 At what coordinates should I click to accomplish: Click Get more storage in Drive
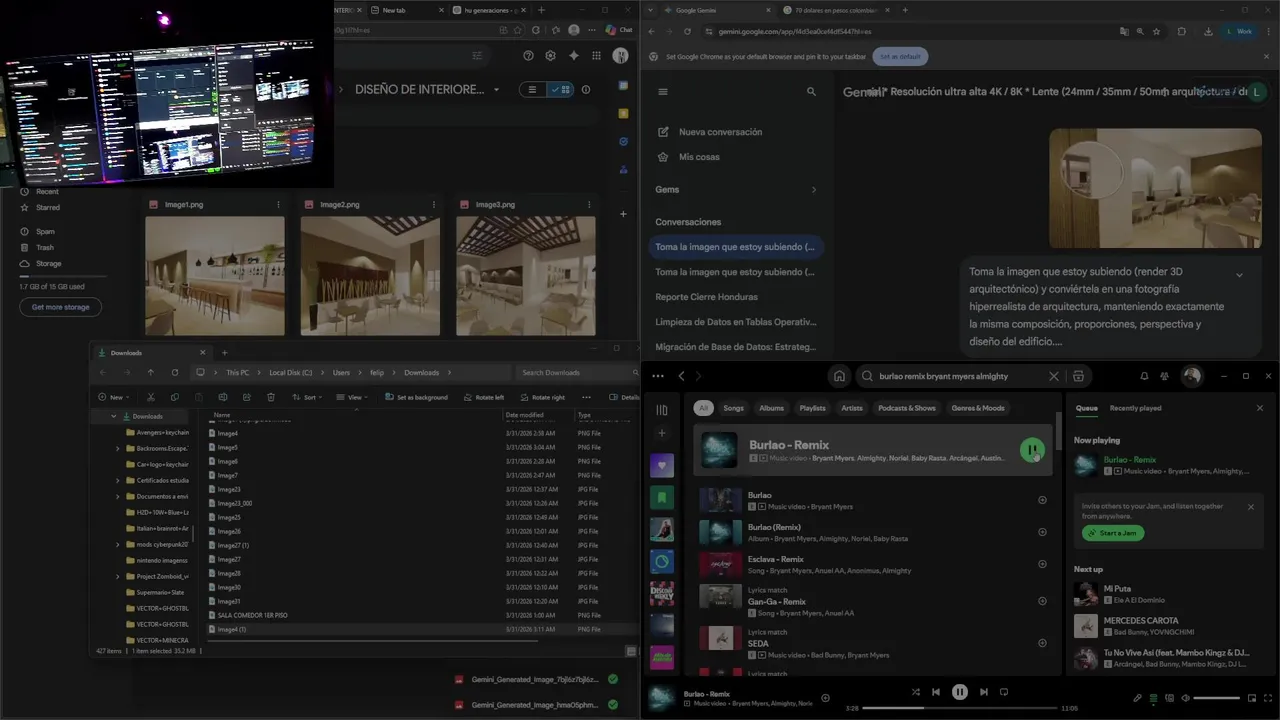60,307
